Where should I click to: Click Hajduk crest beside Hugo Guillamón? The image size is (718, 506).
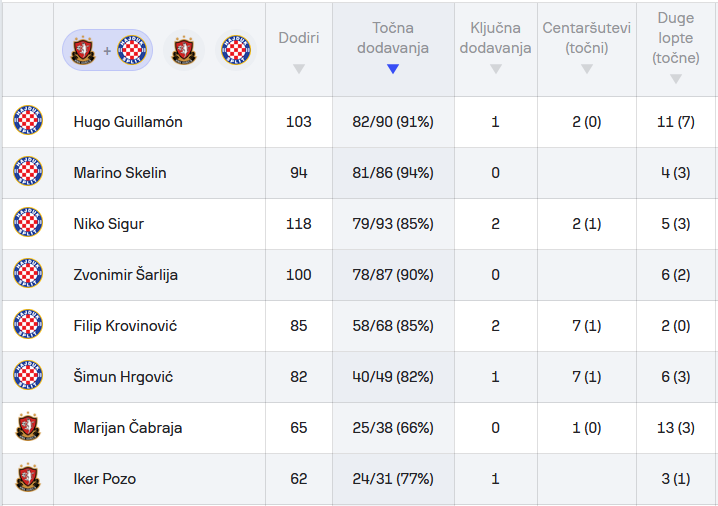click(x=27, y=122)
